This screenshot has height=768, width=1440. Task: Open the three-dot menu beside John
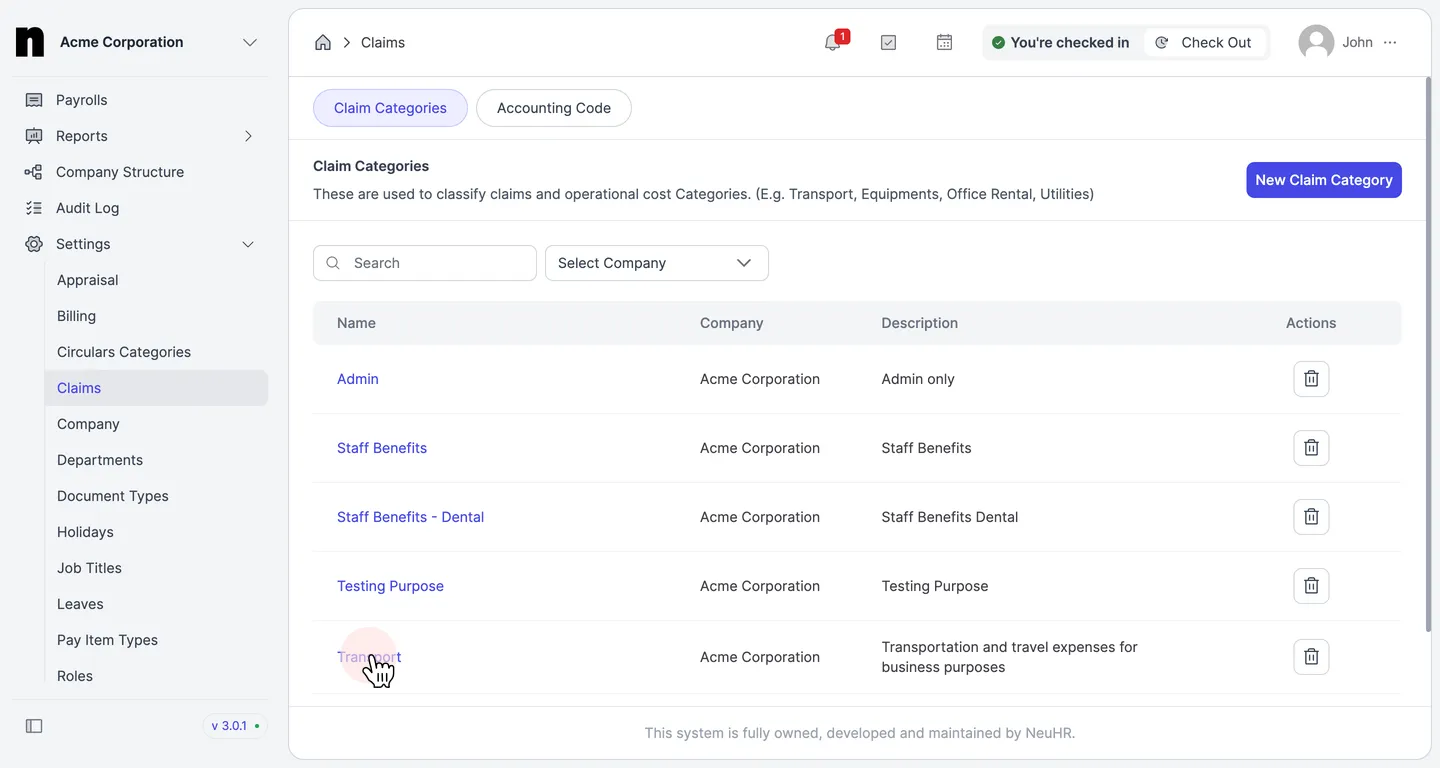point(1390,42)
